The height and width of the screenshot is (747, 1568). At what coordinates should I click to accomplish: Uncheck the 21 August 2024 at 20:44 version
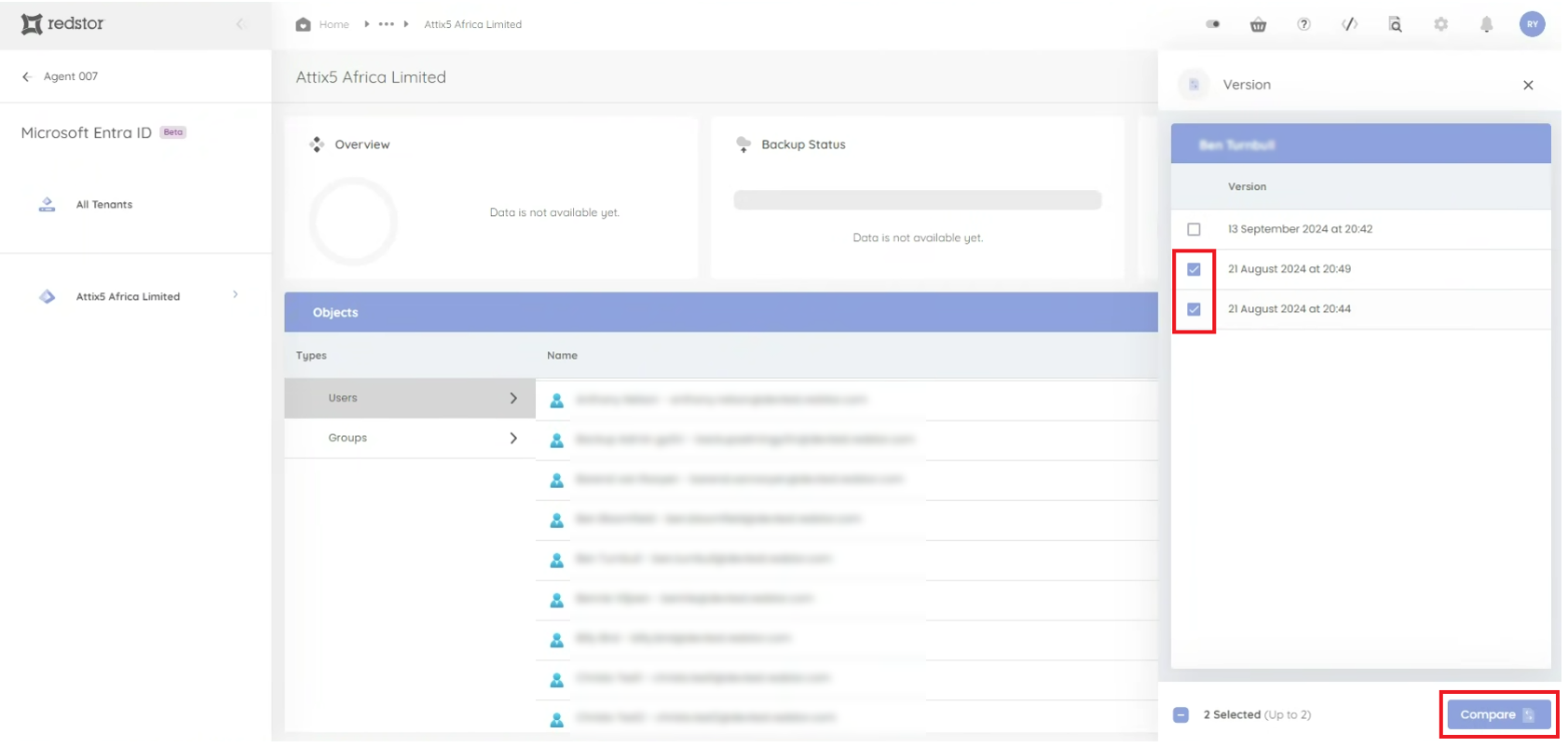coord(1193,309)
